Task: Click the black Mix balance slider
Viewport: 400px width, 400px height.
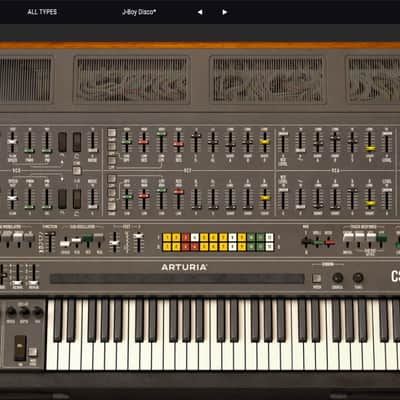Action: [x=306, y=242]
